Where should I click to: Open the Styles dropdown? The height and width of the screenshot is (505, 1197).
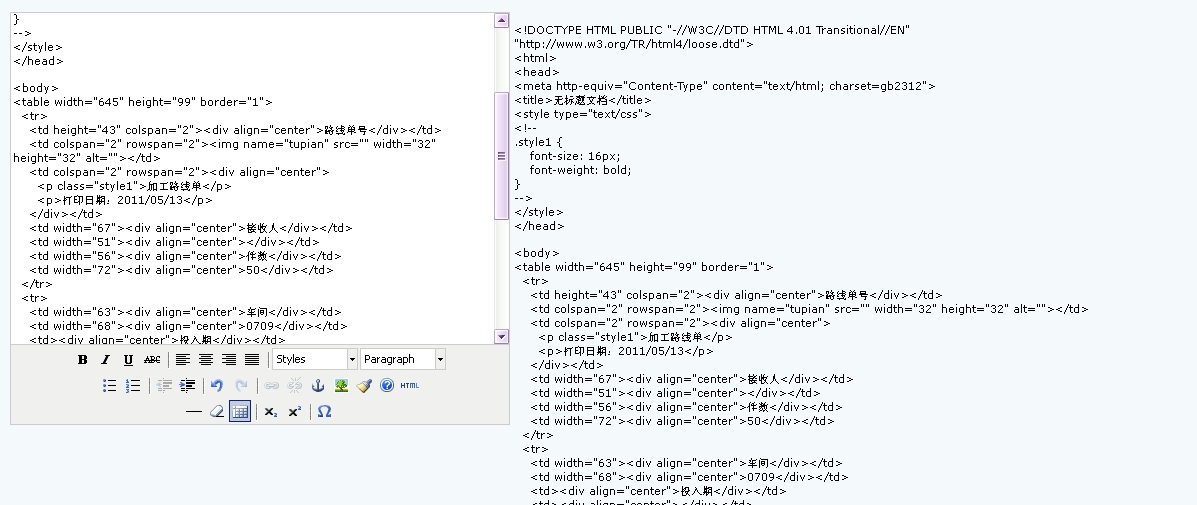click(x=314, y=360)
